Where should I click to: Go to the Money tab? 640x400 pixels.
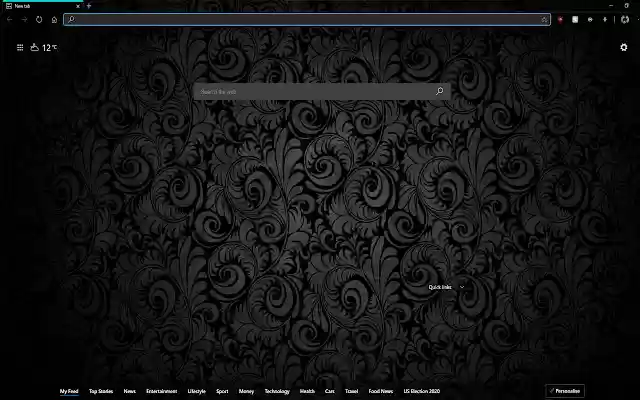246,391
